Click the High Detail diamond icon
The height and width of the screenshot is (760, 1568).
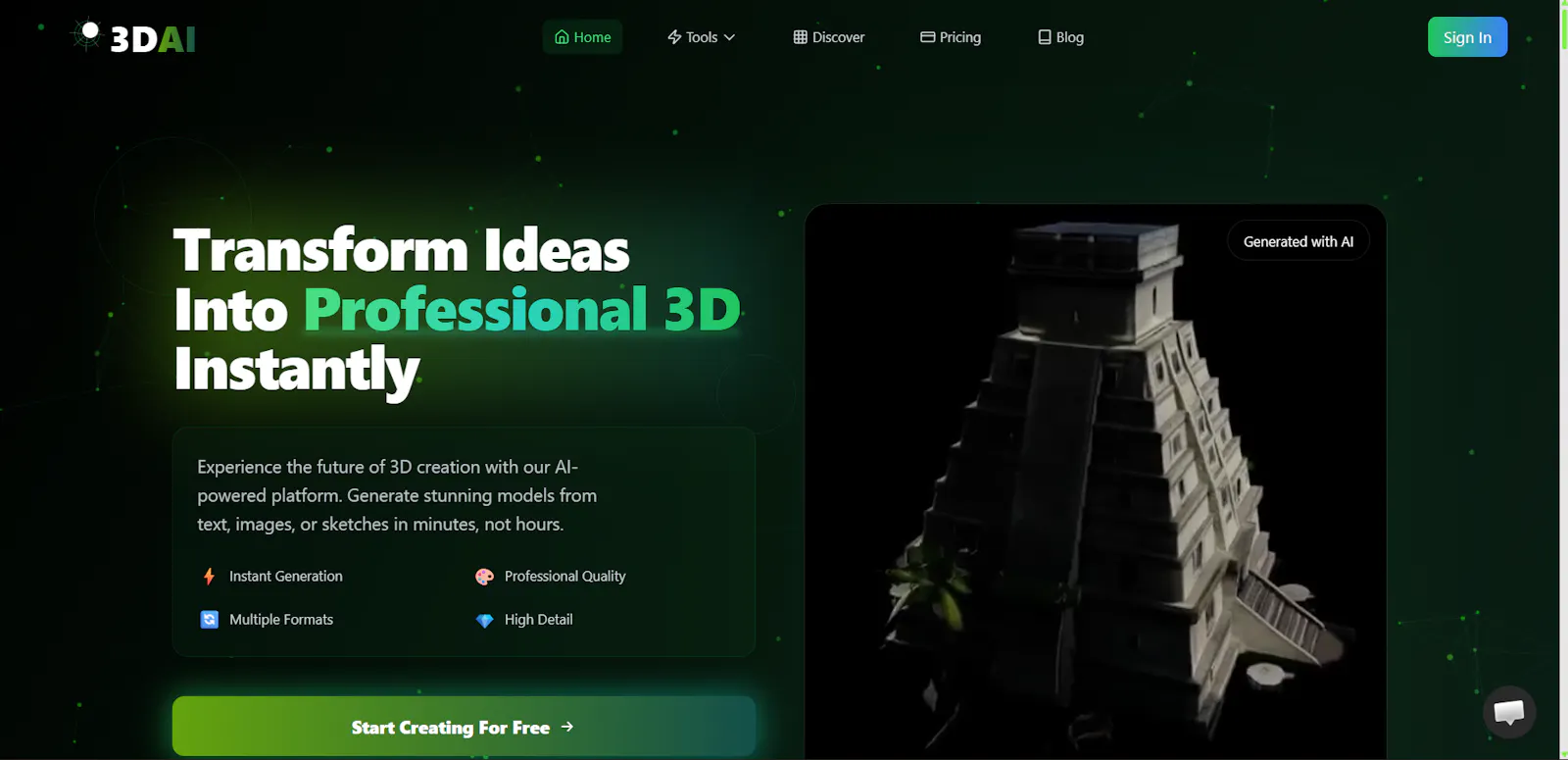(x=484, y=620)
